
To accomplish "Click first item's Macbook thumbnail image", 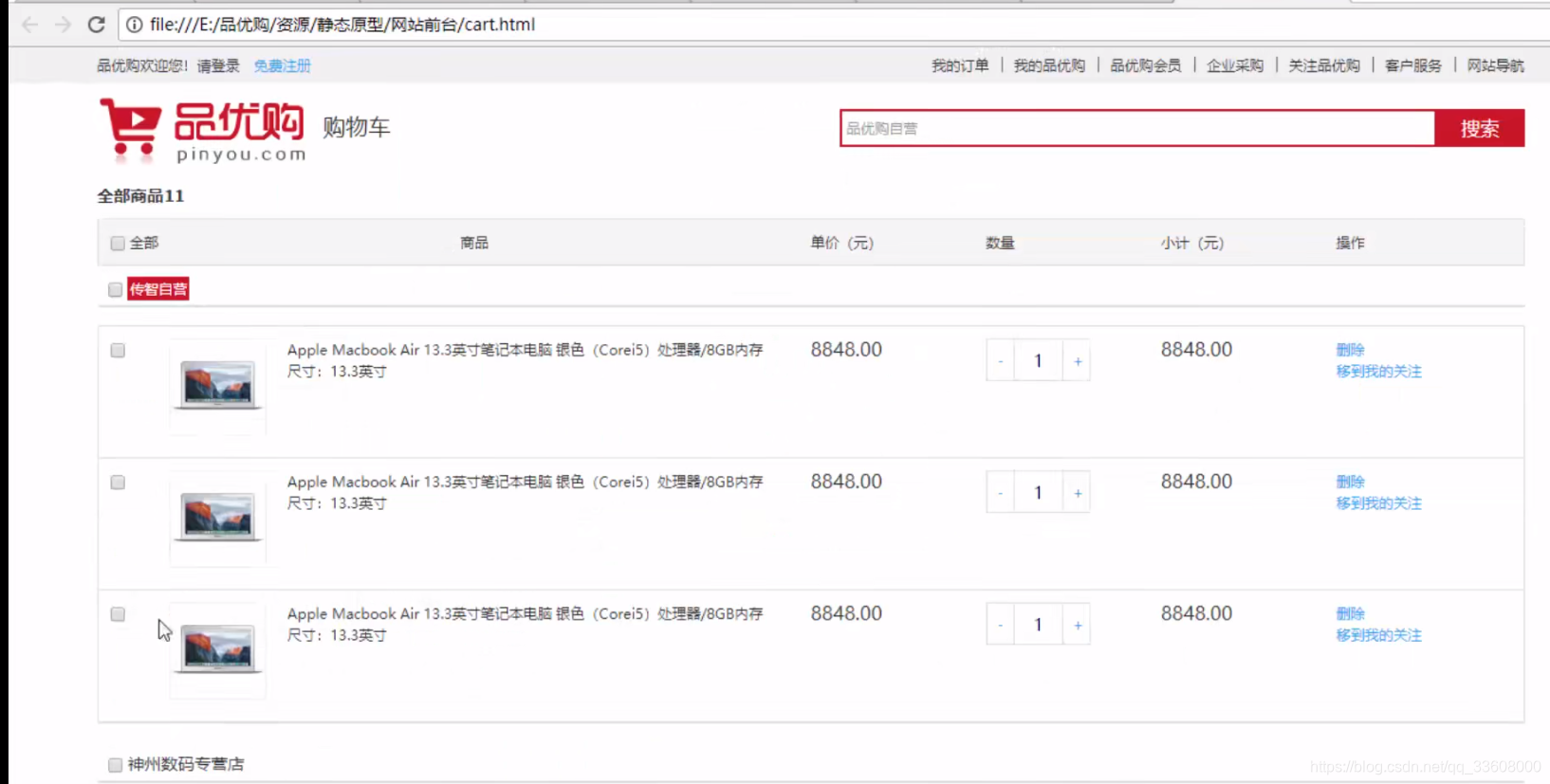I will coord(218,386).
